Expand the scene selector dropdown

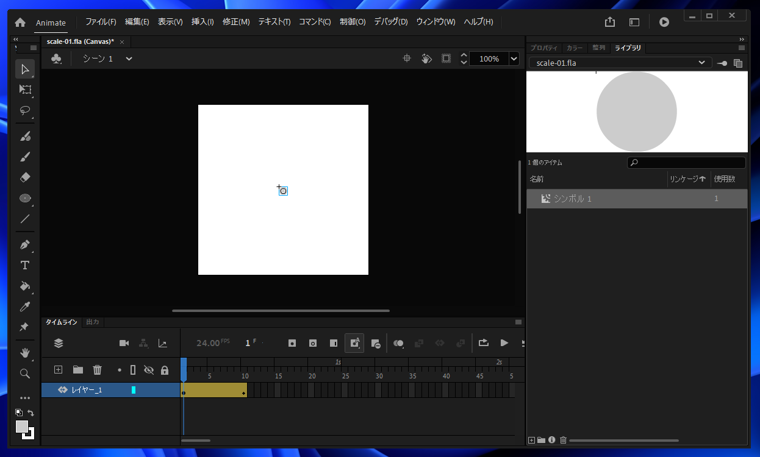[129, 59]
